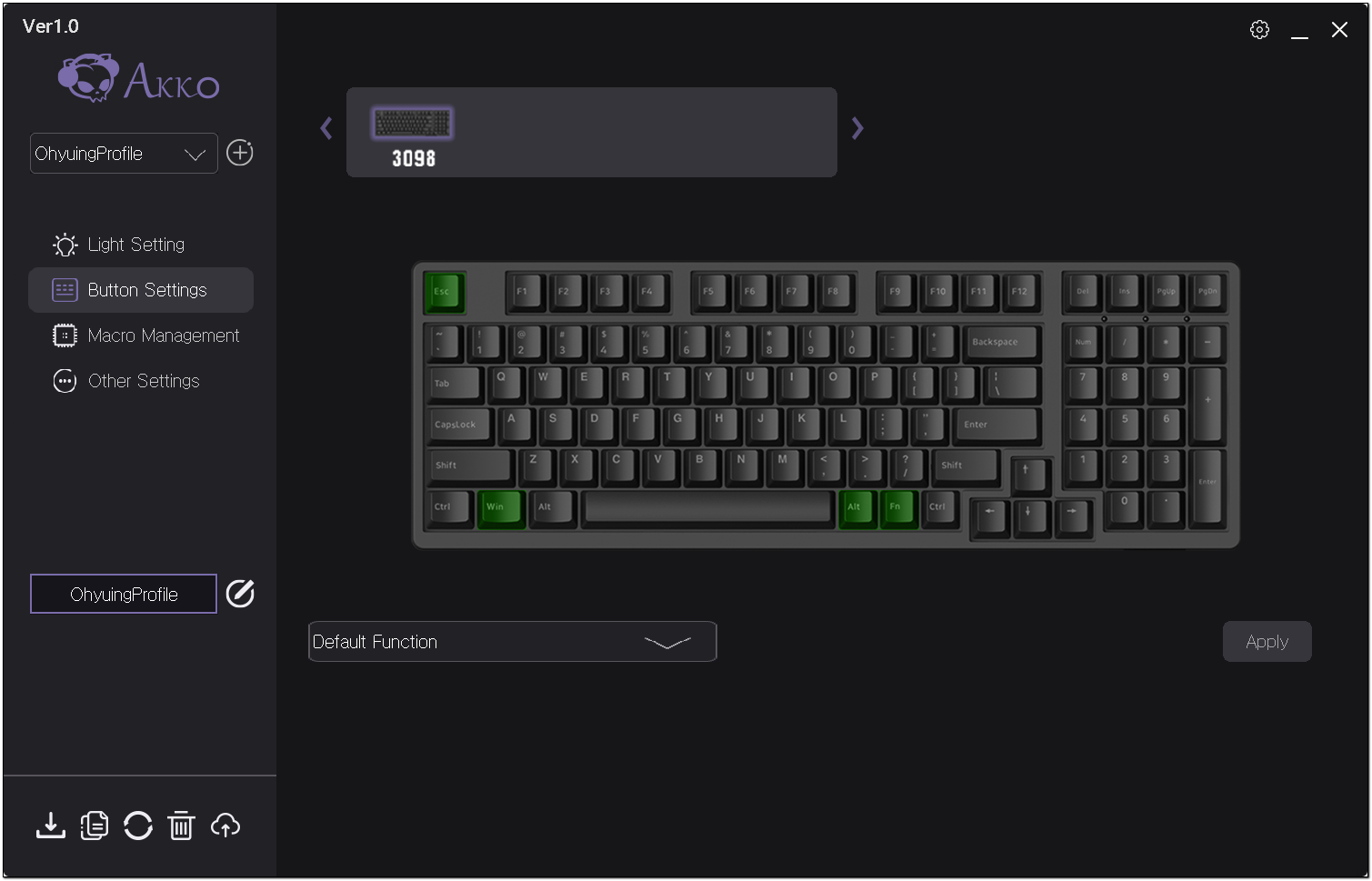Select Button Settings menu item
Viewport: 1372px width, 881px height.
click(x=141, y=290)
